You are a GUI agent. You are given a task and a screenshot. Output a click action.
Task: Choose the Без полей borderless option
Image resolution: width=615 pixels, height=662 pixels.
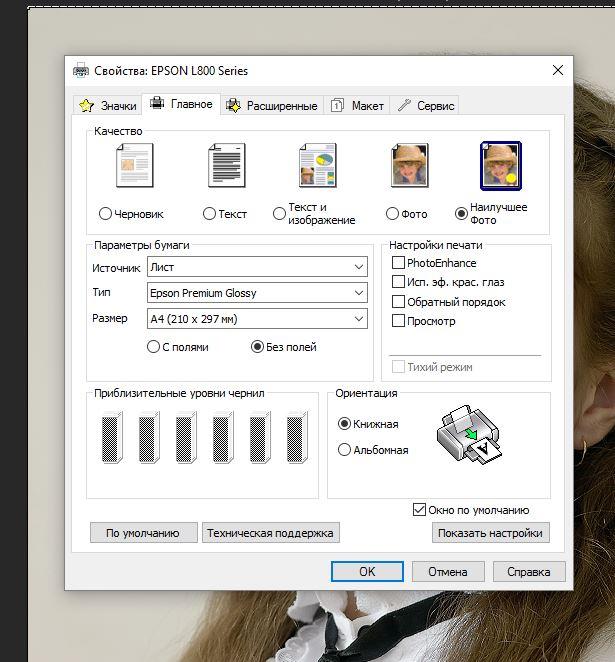click(257, 347)
